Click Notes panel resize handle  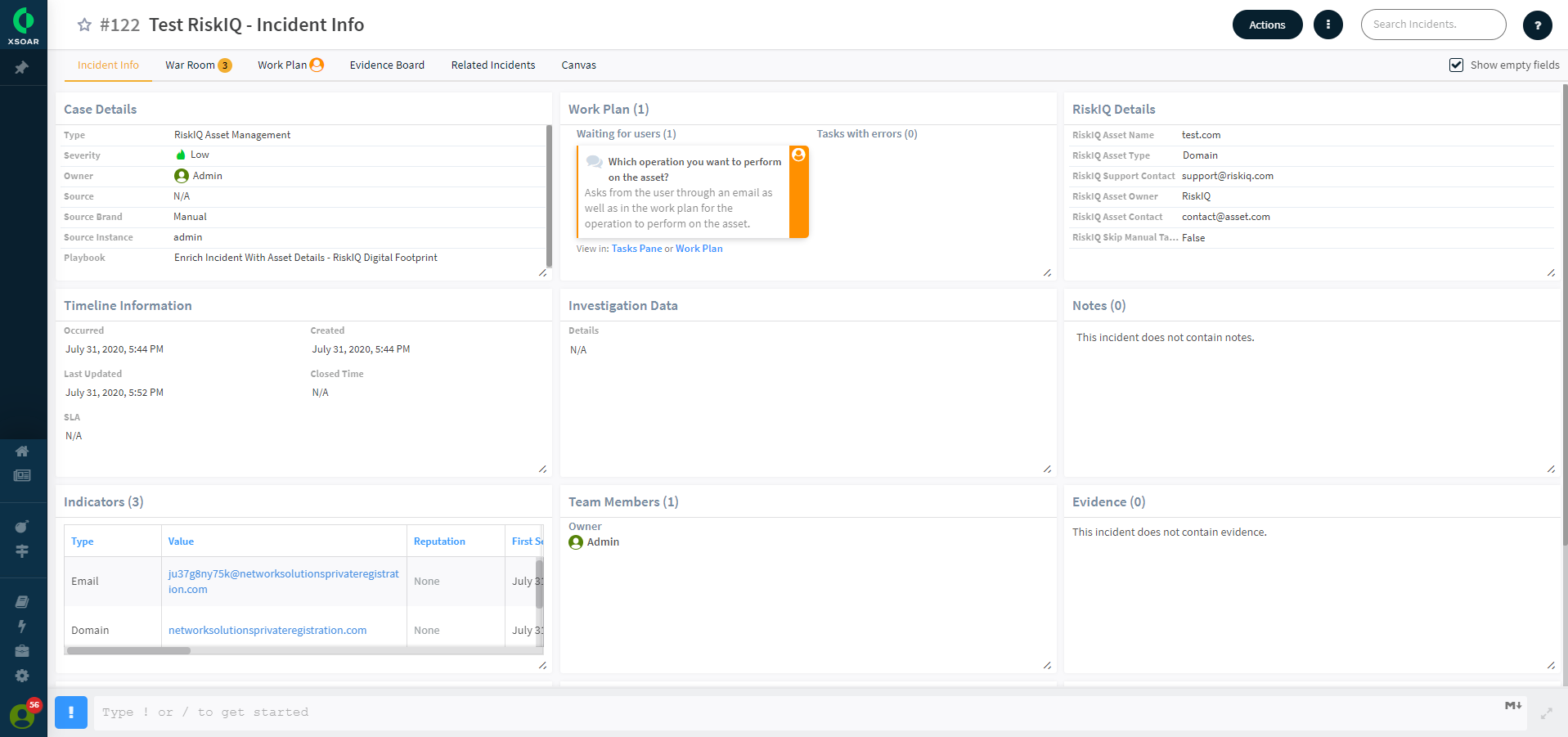(x=1551, y=469)
